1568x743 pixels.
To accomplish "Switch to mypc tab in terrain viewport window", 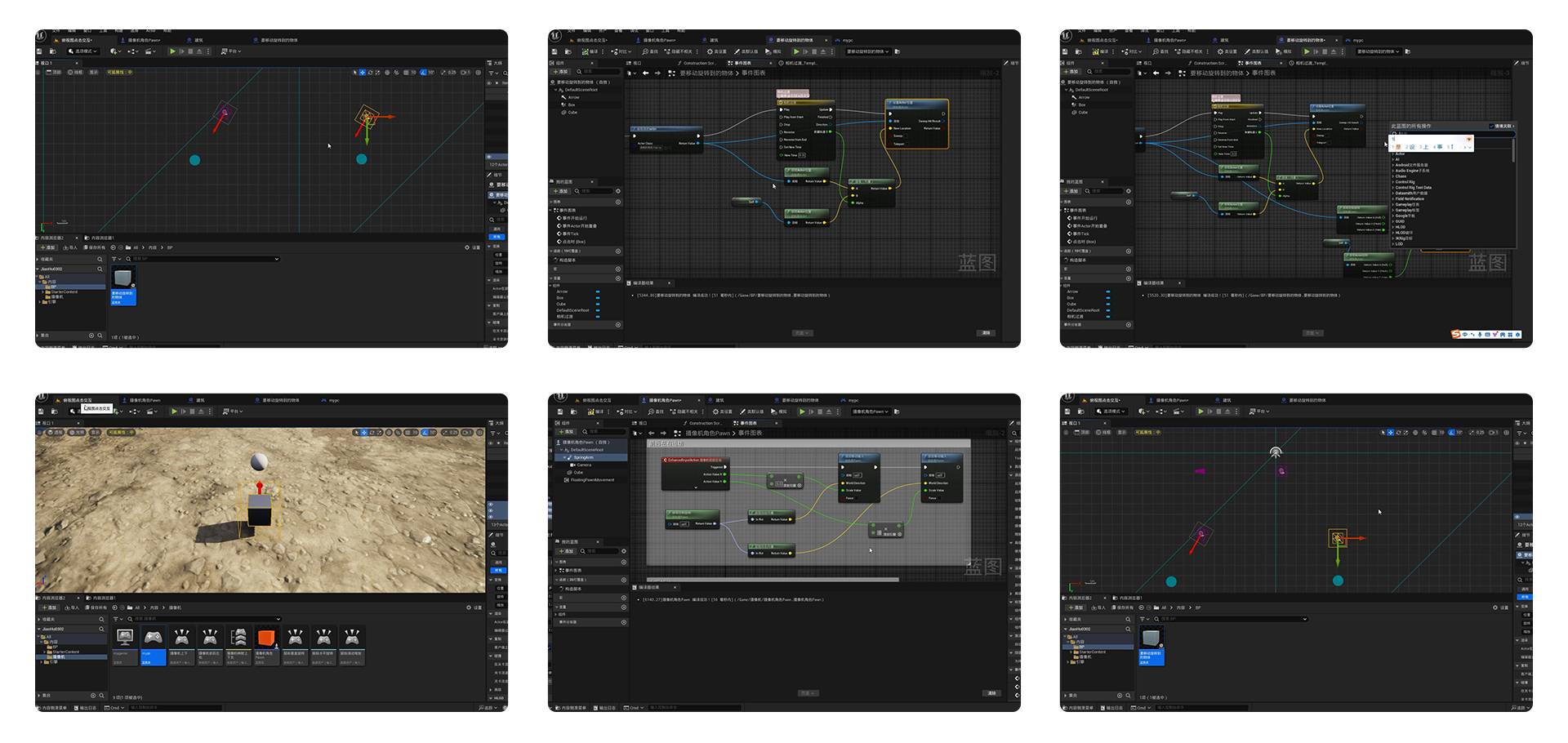I will point(331,400).
